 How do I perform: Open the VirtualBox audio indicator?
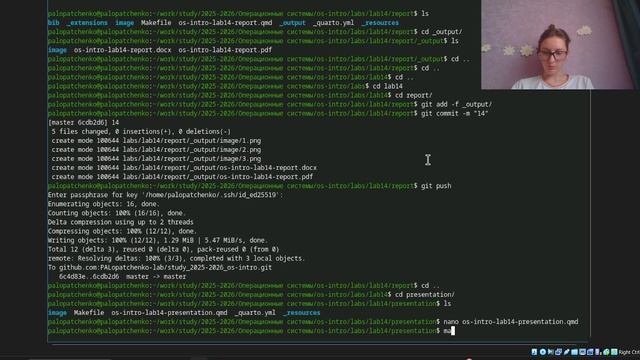[551, 352]
